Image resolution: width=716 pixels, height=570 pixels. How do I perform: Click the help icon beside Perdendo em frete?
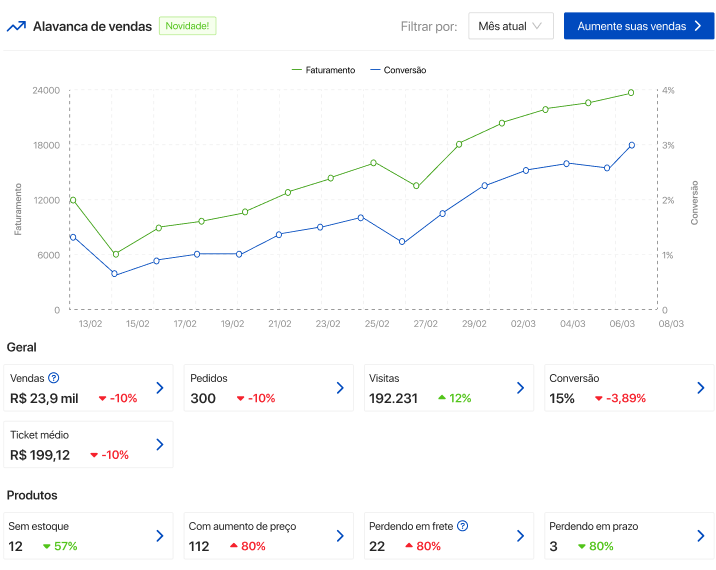[x=463, y=526]
